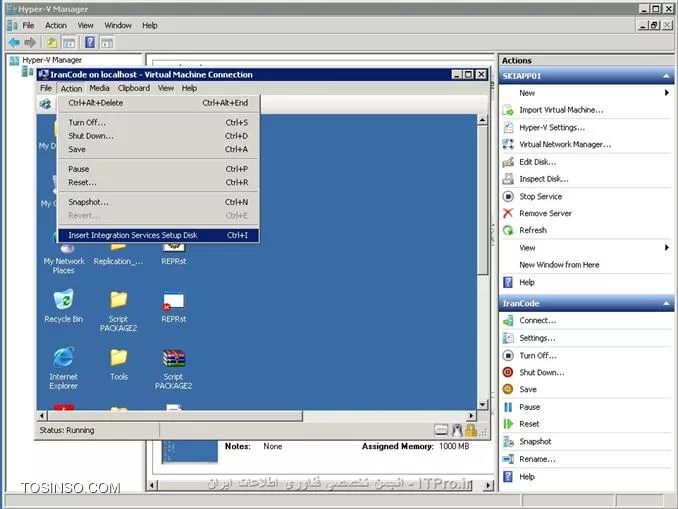Click Save in IranCode actions pane
The height and width of the screenshot is (509, 678).
pyautogui.click(x=528, y=389)
